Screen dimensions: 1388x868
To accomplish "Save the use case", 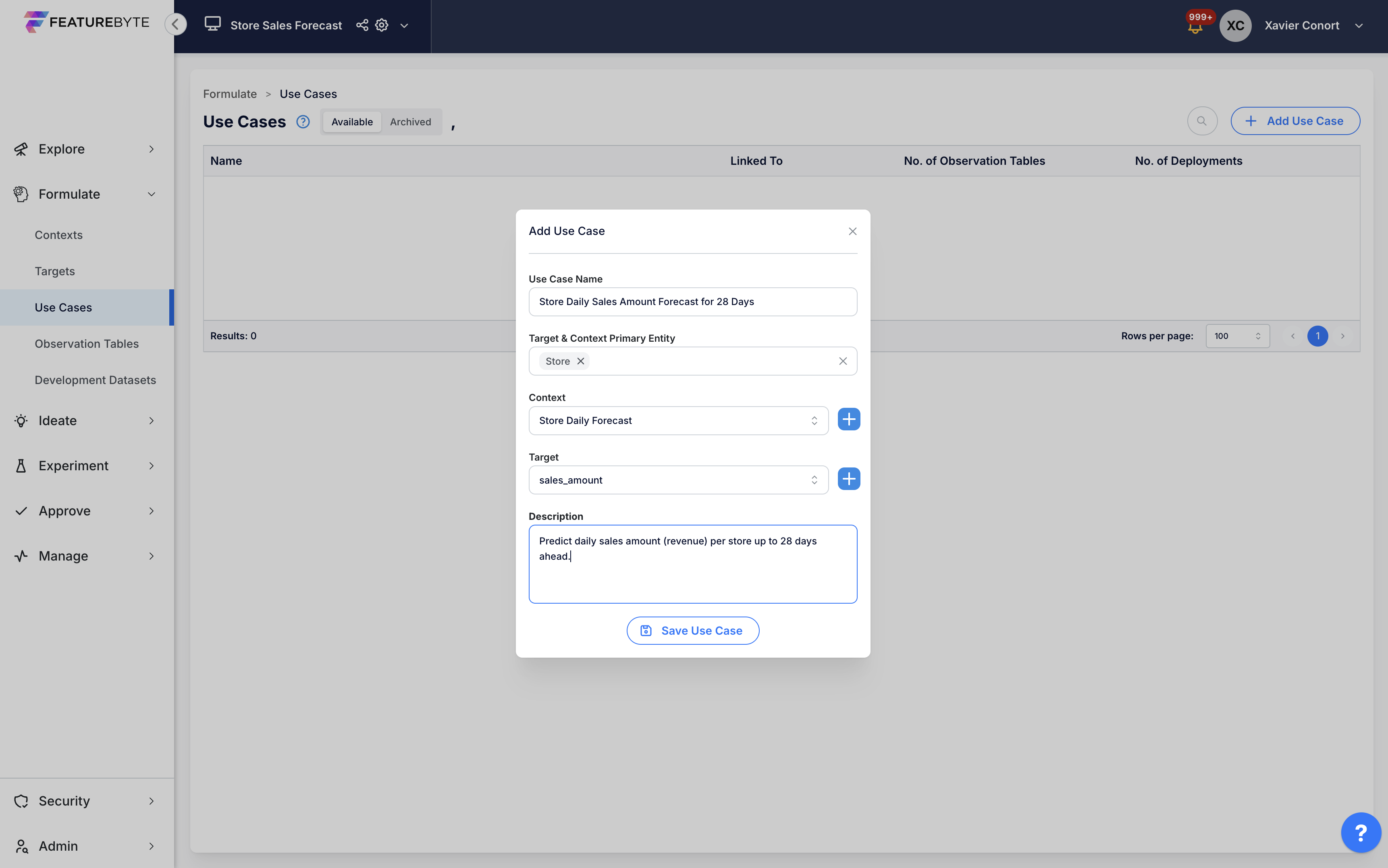I will pyautogui.click(x=692, y=630).
